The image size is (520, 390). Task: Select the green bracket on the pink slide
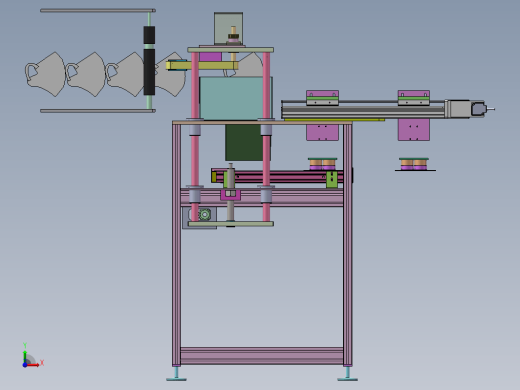point(332,179)
